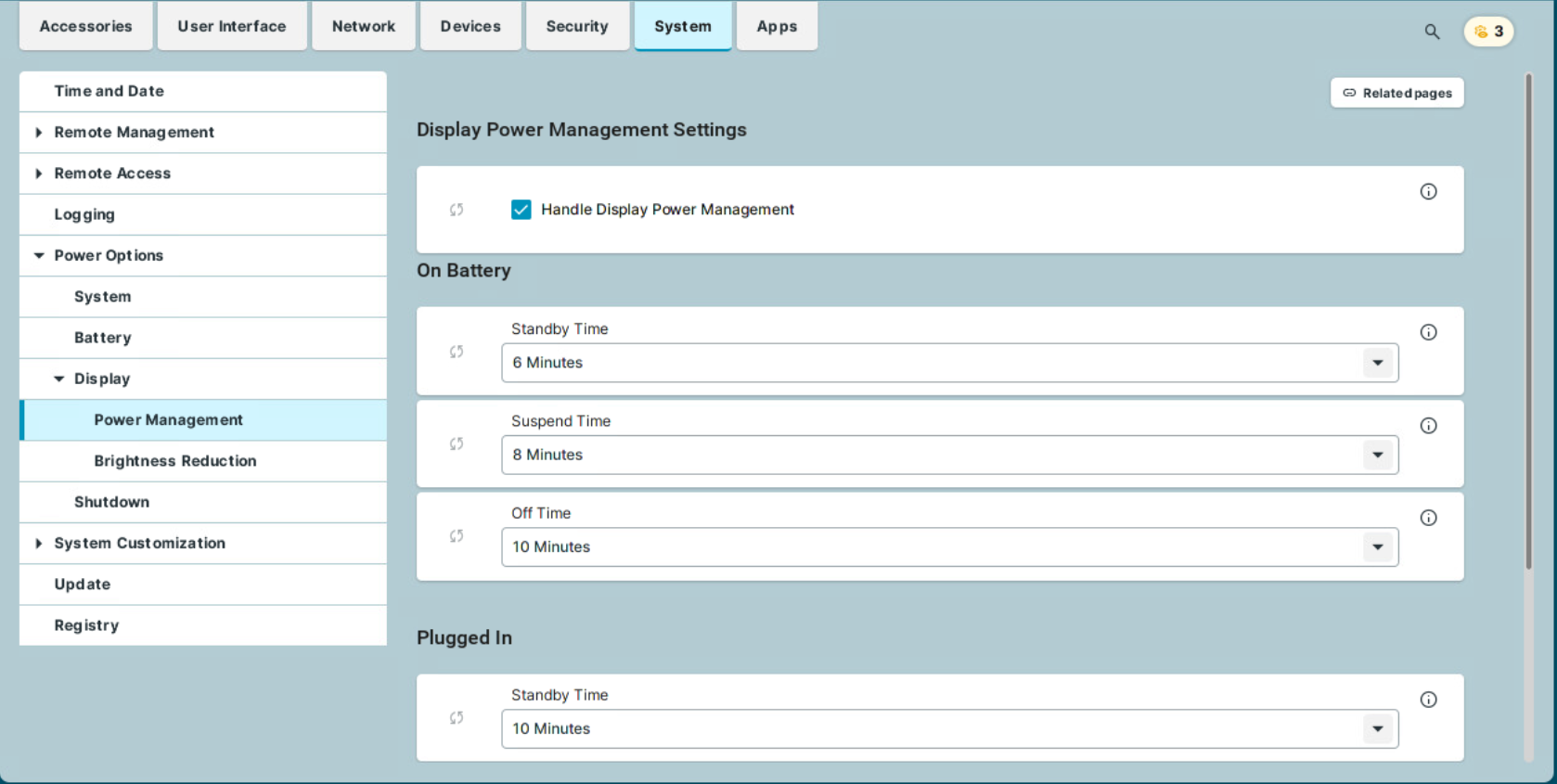1557x784 pixels.
Task: Show info for Off Time setting
Action: click(1428, 518)
